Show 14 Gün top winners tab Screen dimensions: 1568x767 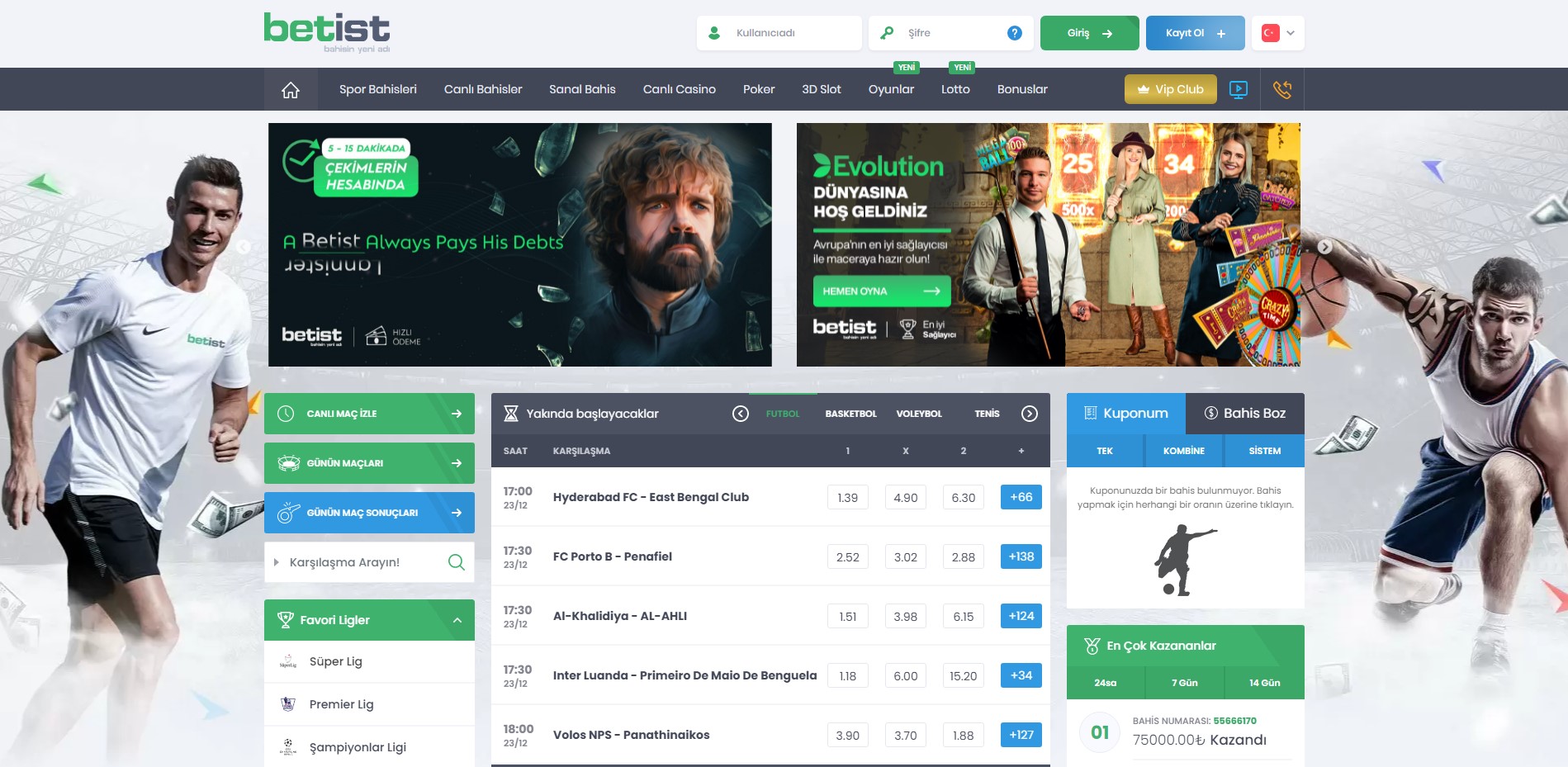pyautogui.click(x=1265, y=683)
